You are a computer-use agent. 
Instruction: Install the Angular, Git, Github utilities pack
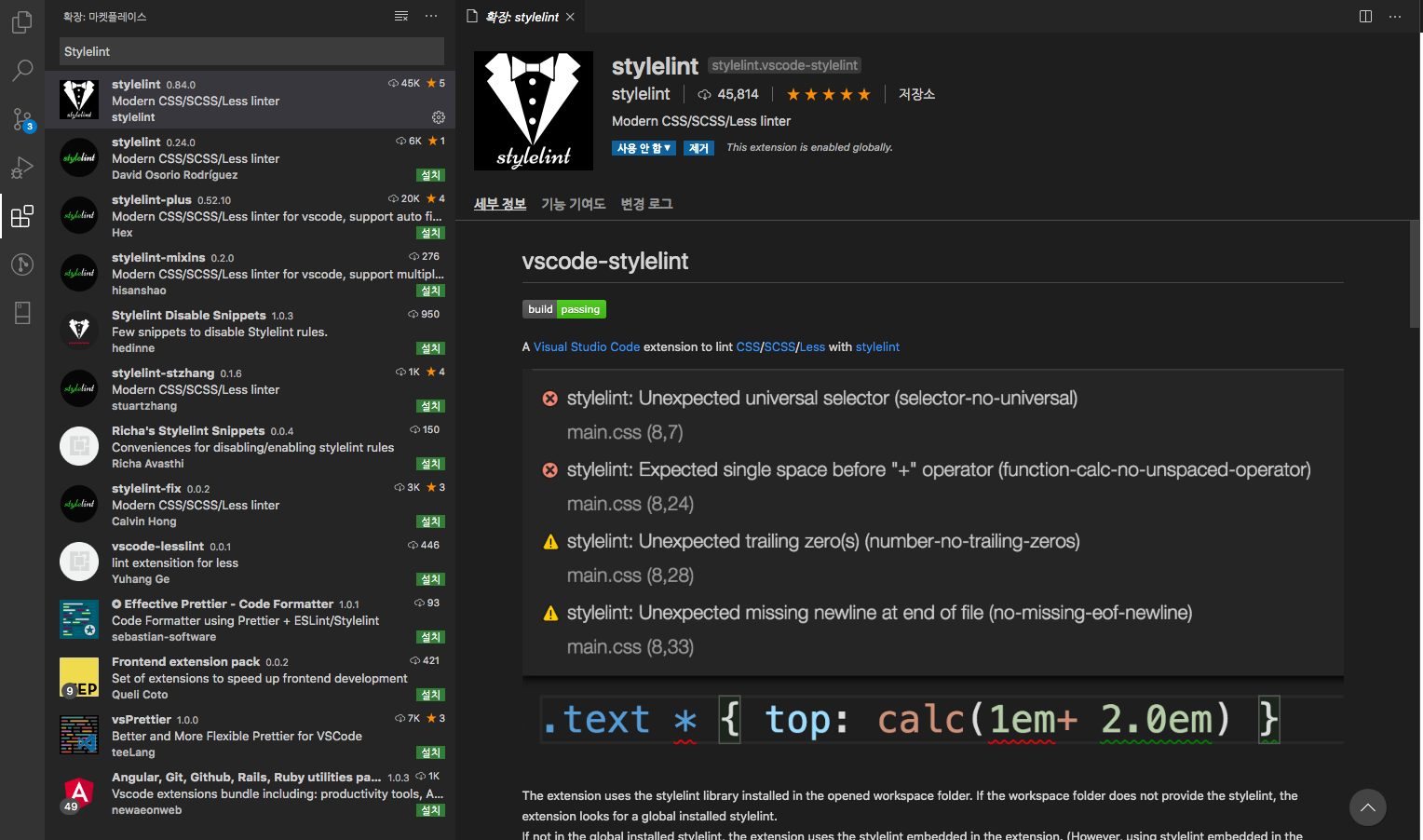[x=431, y=810]
